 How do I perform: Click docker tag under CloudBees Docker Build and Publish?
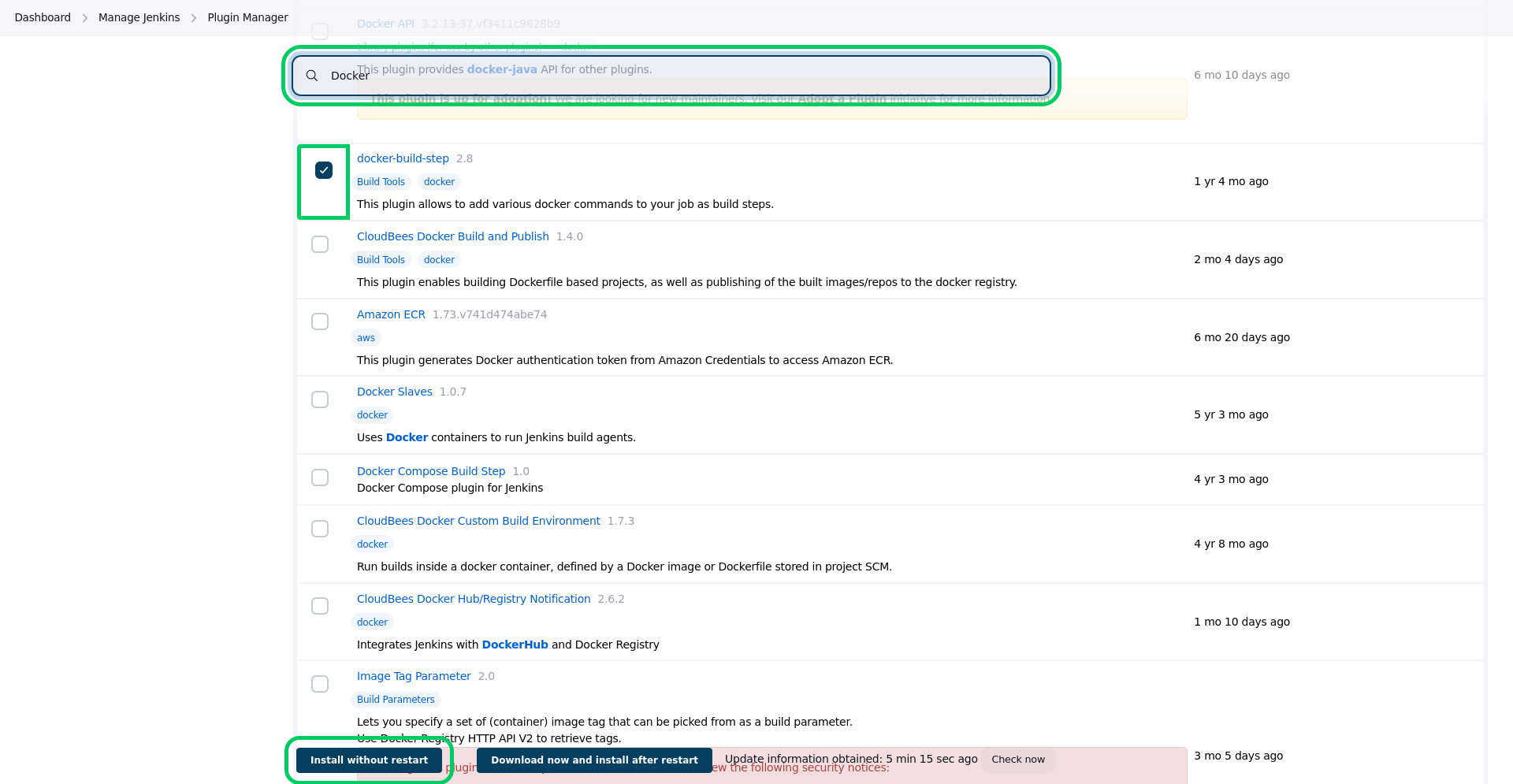tap(439, 260)
